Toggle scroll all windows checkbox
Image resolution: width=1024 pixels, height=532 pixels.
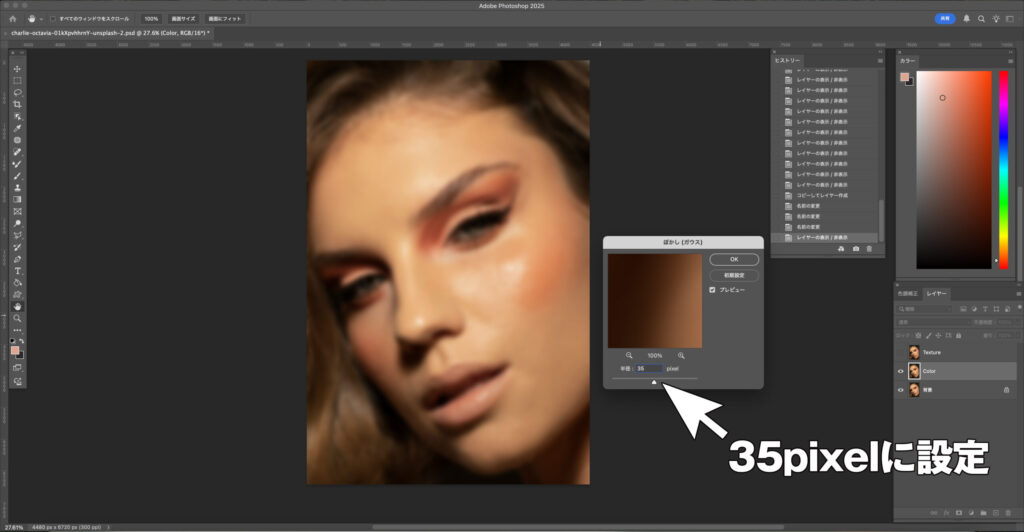click(x=53, y=19)
